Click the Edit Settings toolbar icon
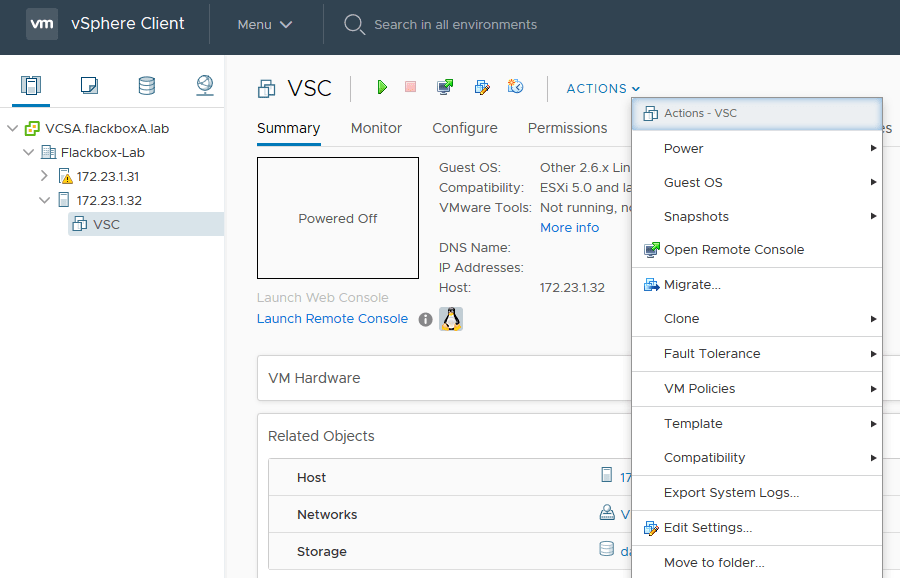This screenshot has height=578, width=900. [482, 88]
